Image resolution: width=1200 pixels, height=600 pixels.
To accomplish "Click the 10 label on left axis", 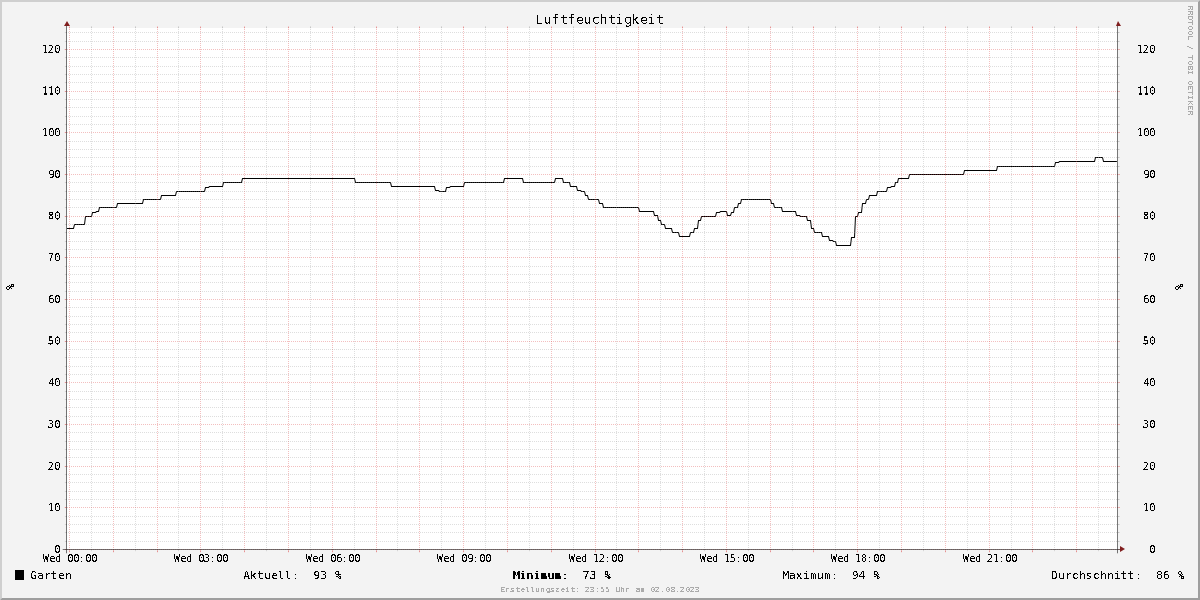I will [53, 507].
